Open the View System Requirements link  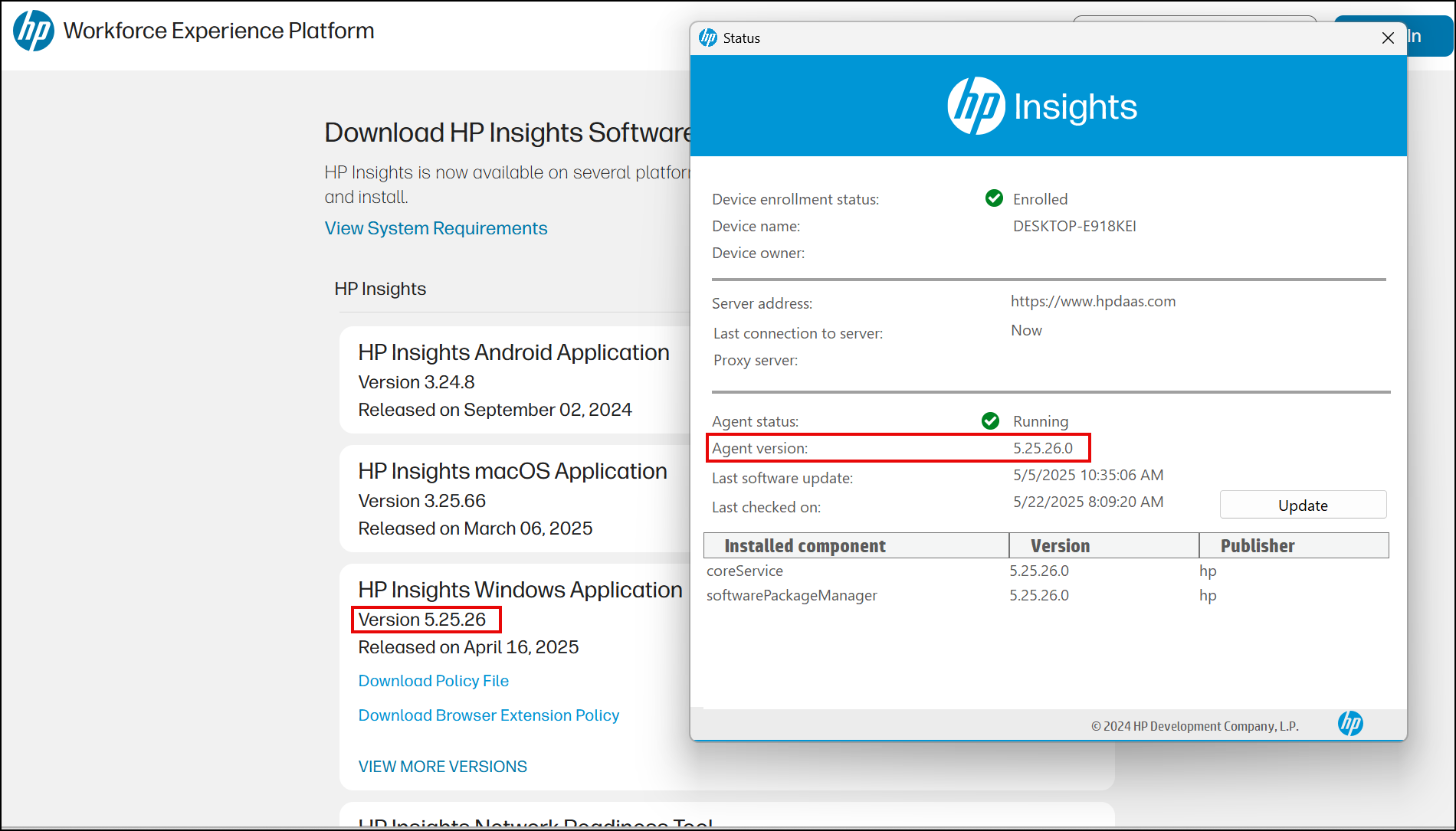tap(435, 228)
